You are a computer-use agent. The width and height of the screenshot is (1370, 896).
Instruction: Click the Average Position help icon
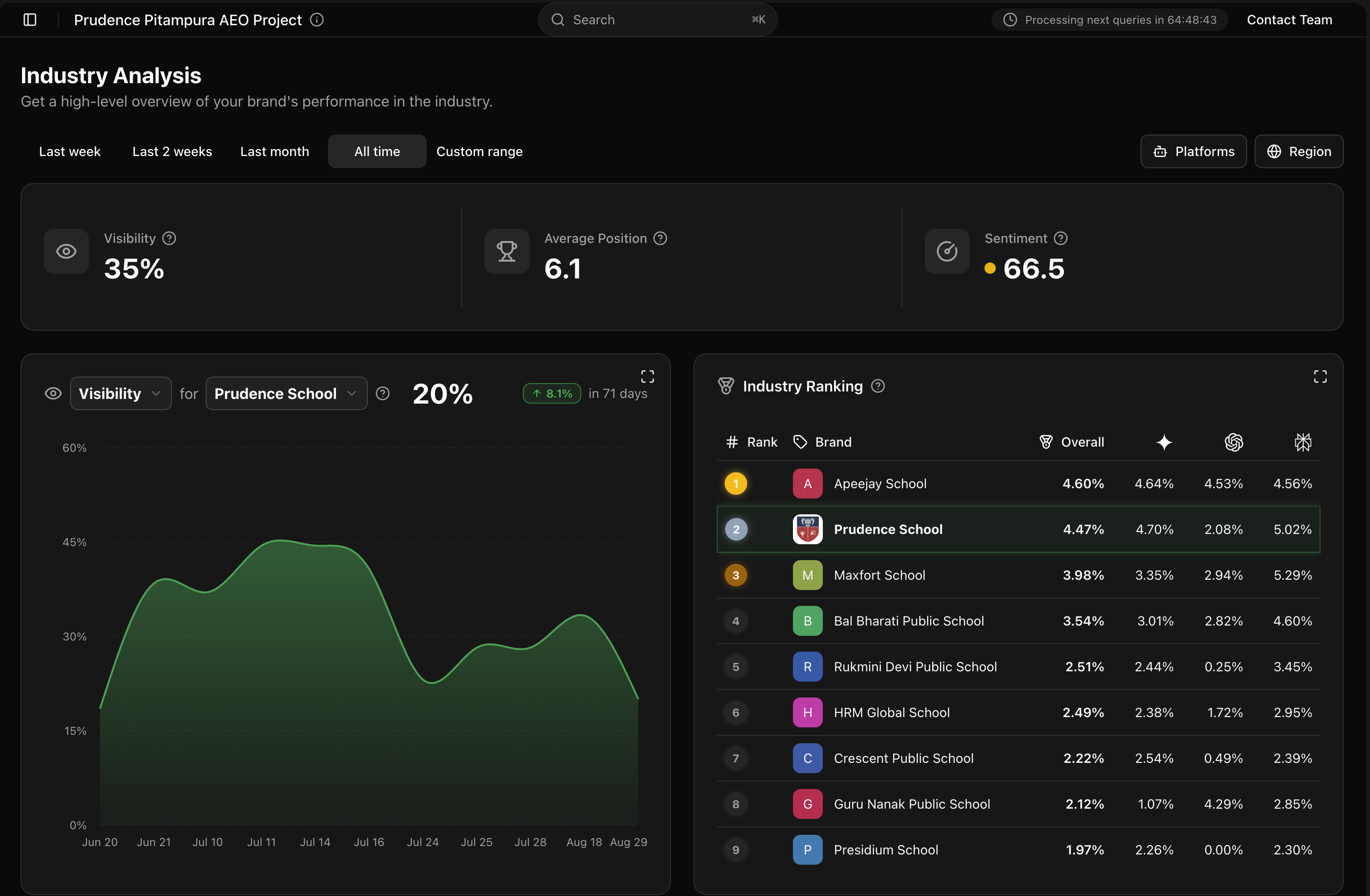(x=660, y=238)
